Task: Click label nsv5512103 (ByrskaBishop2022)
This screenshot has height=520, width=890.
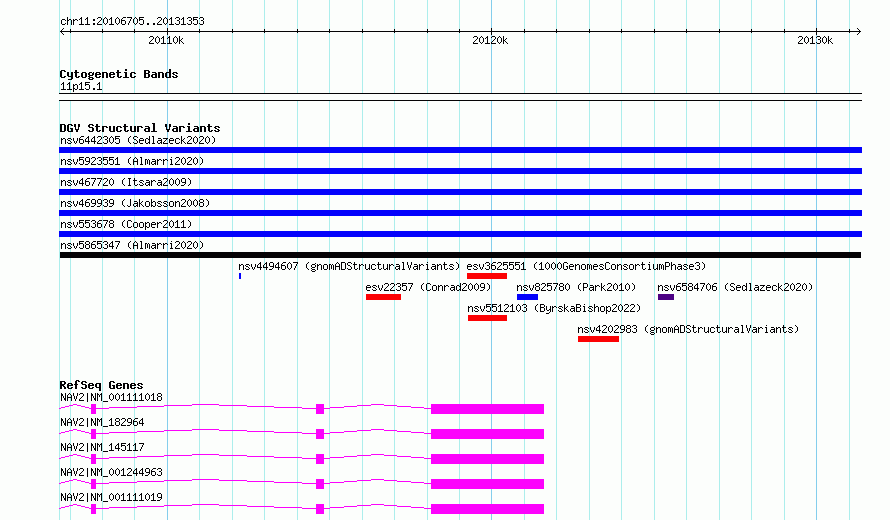Action: (x=554, y=308)
